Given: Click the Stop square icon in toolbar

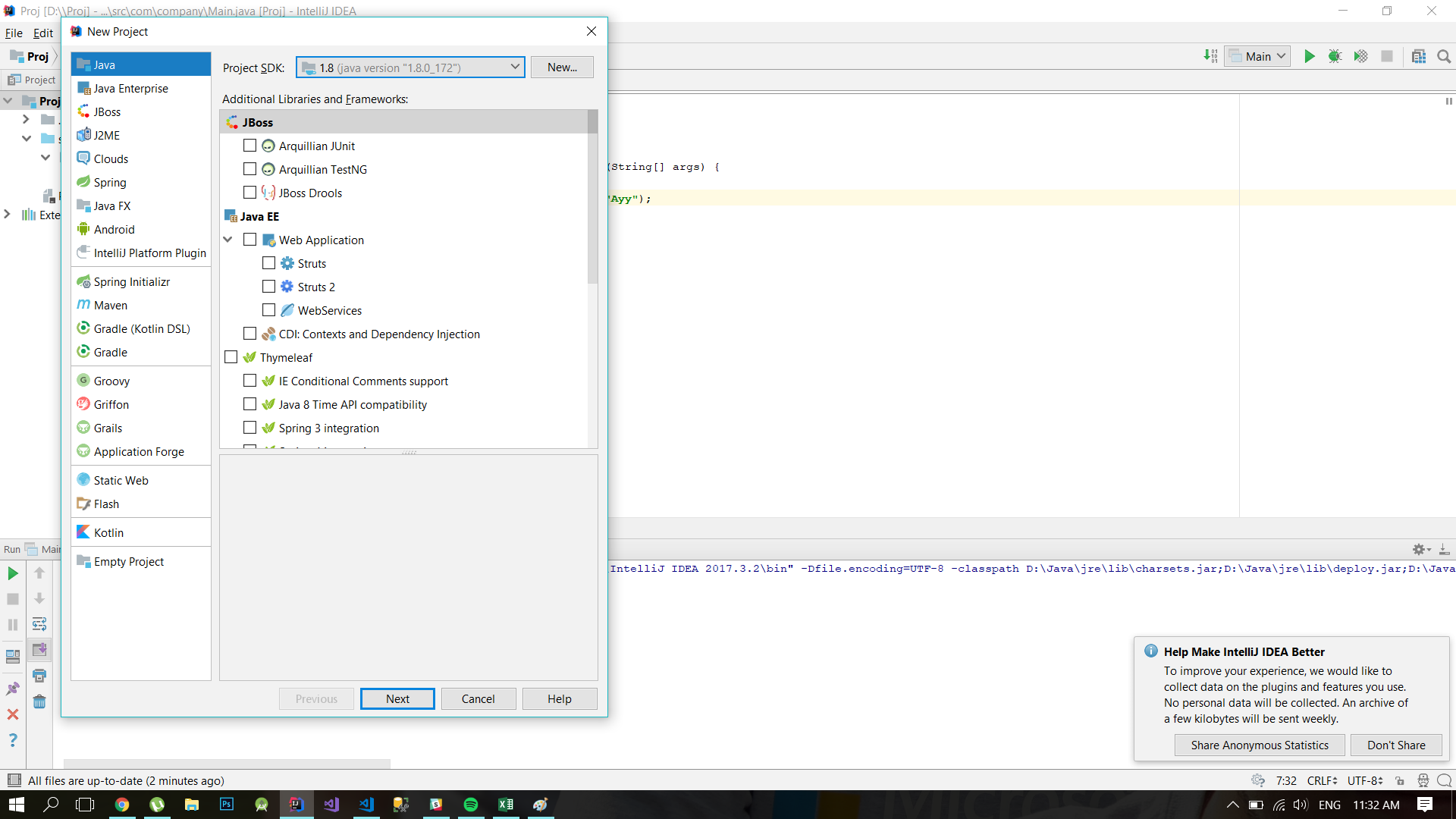Looking at the screenshot, I should (x=1387, y=56).
